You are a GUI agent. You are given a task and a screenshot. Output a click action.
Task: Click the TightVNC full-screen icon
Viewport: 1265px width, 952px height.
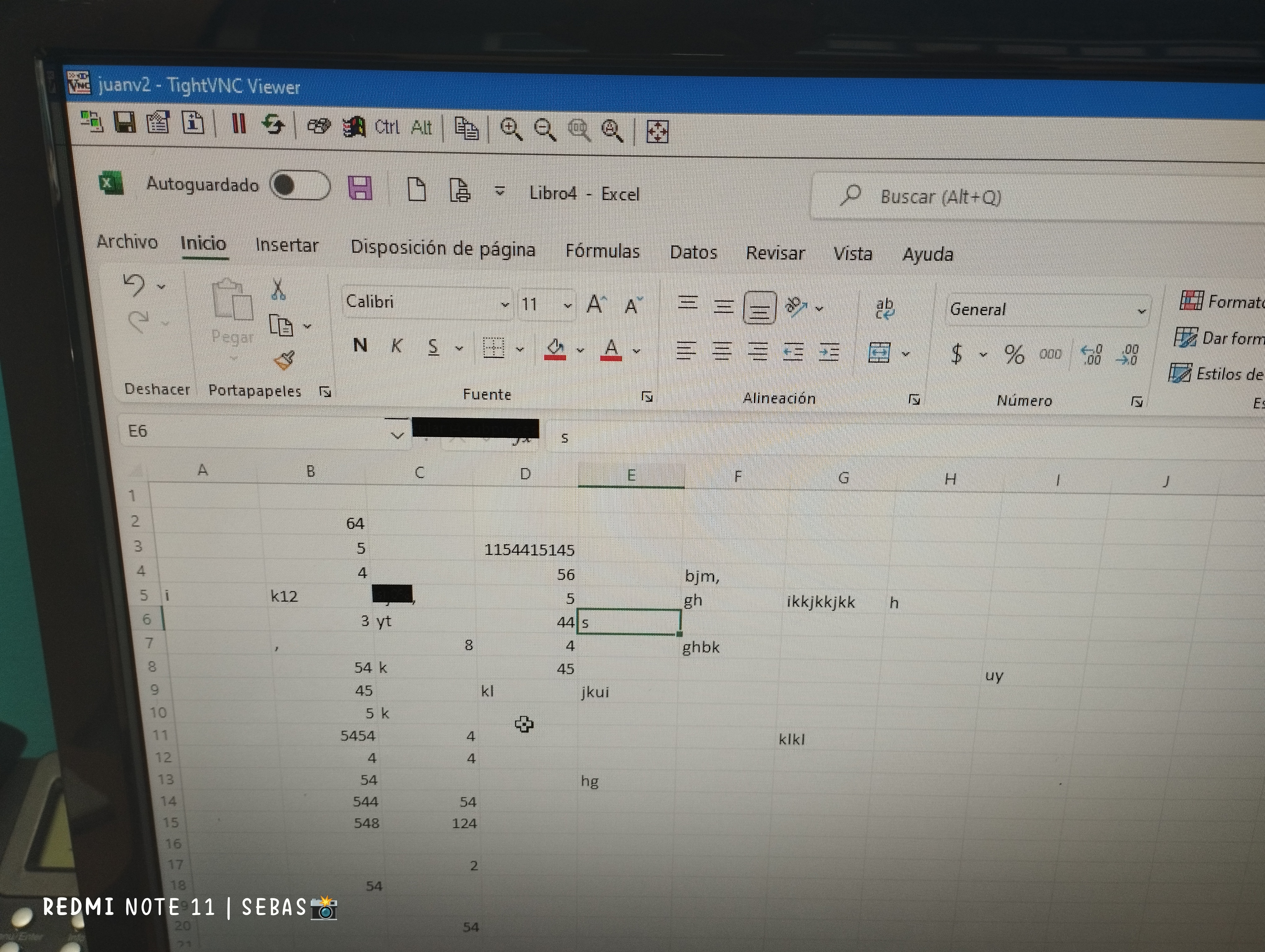coord(657,132)
